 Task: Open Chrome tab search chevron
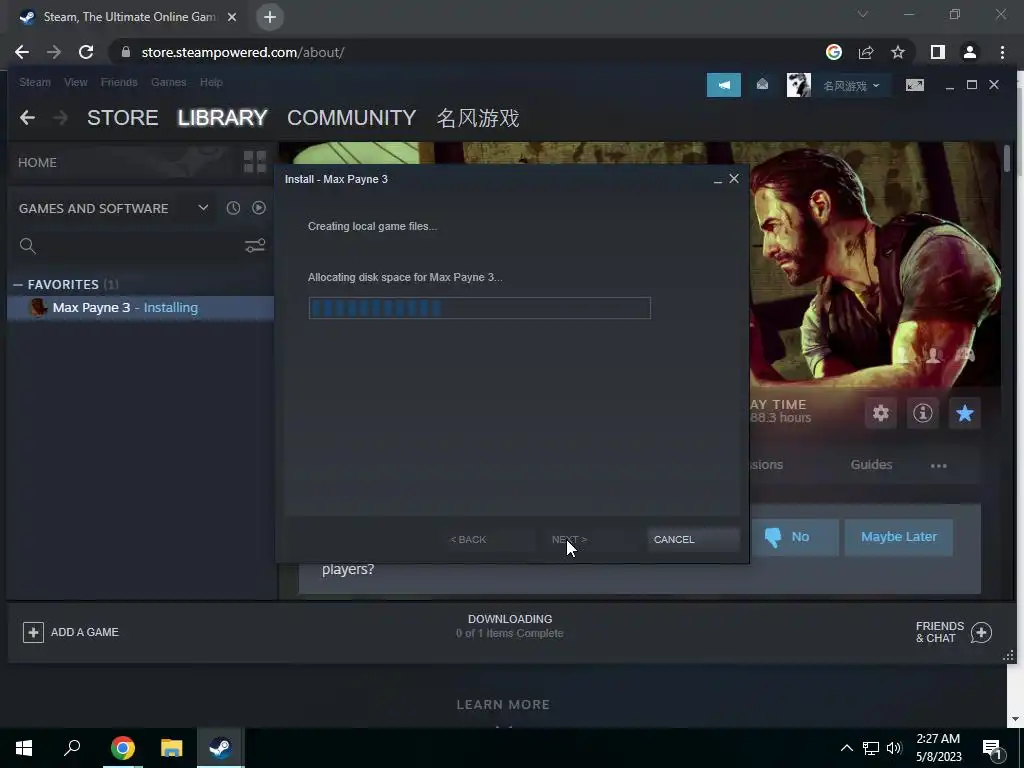pos(863,14)
